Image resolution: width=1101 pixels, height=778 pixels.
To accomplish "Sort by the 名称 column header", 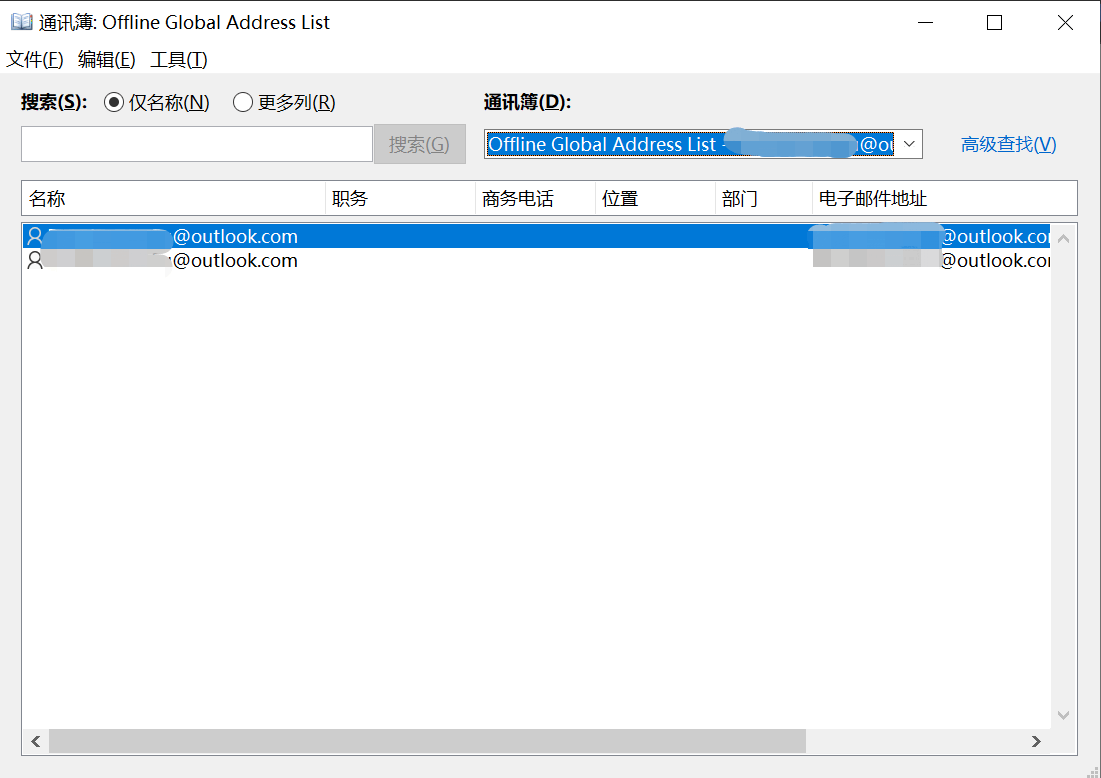I will 173,199.
